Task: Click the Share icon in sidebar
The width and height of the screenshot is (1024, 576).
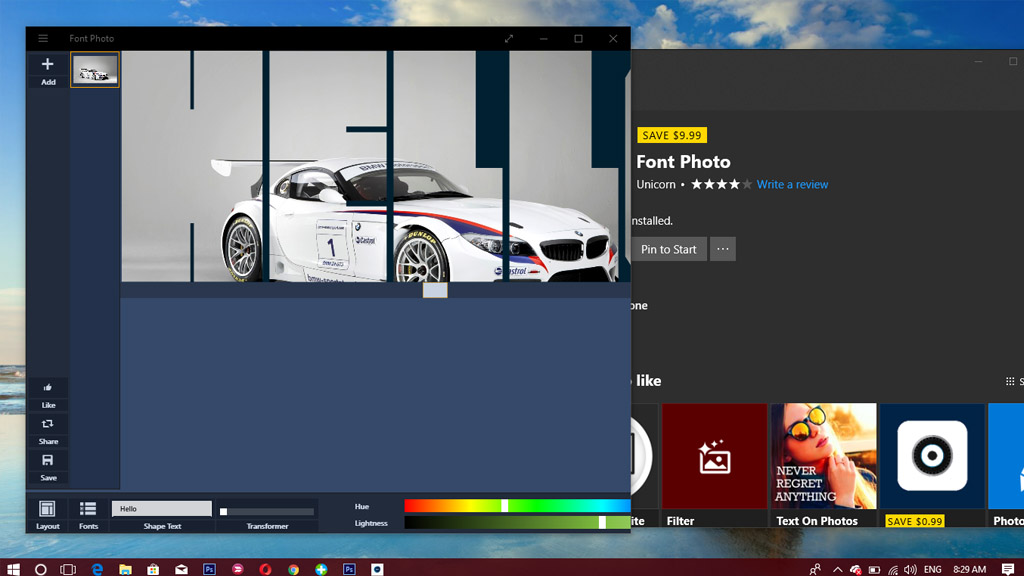Action: [x=48, y=424]
